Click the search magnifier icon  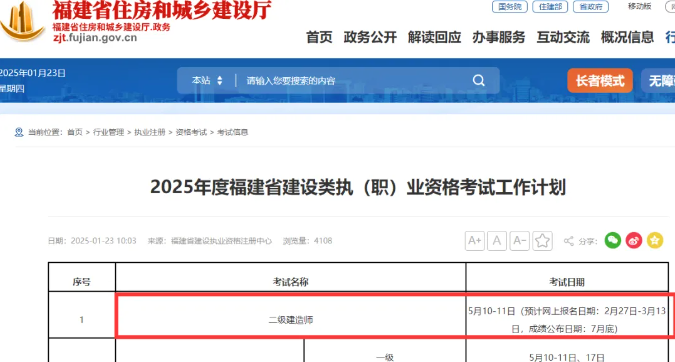(x=479, y=80)
